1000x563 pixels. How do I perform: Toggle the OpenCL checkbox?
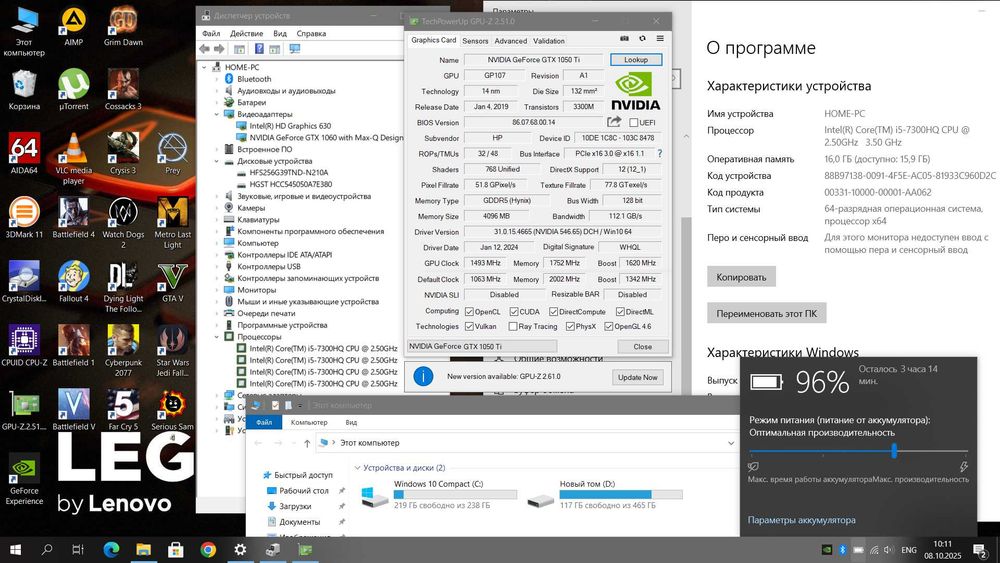469,312
